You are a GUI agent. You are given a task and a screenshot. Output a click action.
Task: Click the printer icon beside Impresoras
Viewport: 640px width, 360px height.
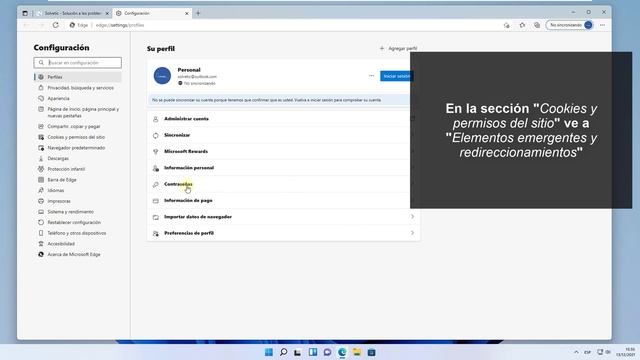[x=41, y=201]
